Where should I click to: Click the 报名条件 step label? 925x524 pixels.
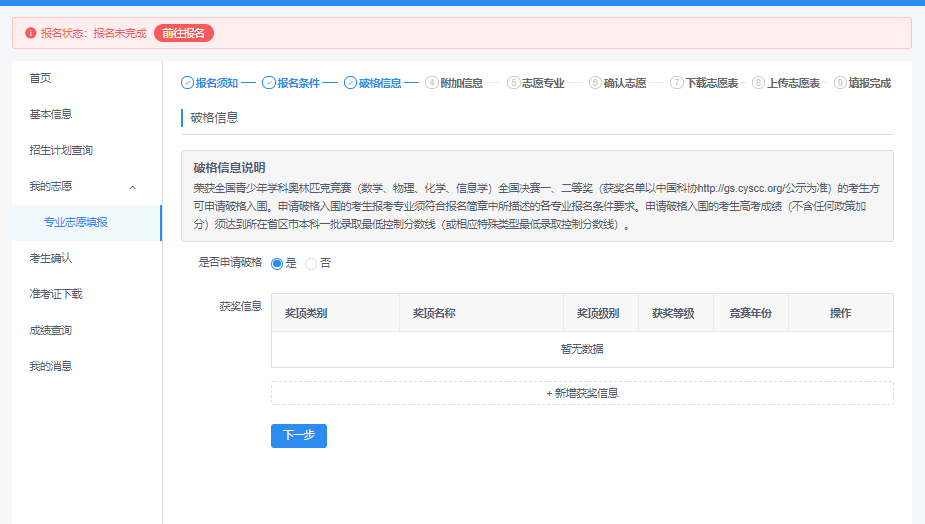coord(299,83)
